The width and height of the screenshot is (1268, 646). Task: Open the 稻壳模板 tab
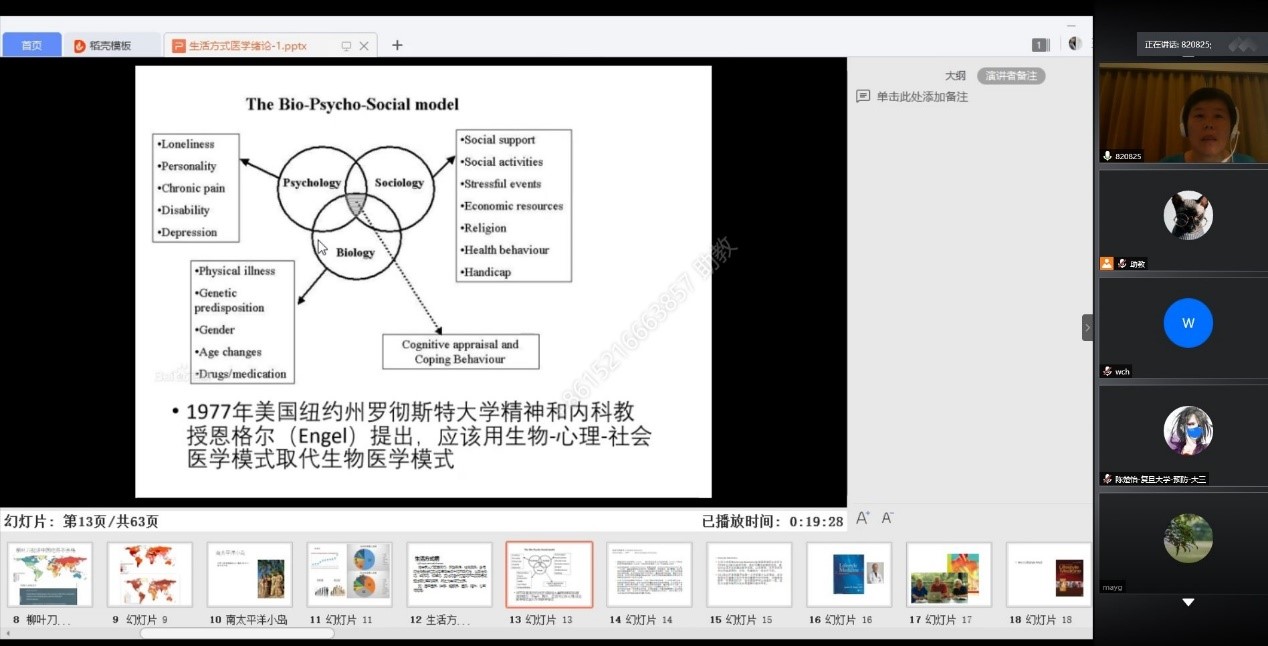[110, 46]
